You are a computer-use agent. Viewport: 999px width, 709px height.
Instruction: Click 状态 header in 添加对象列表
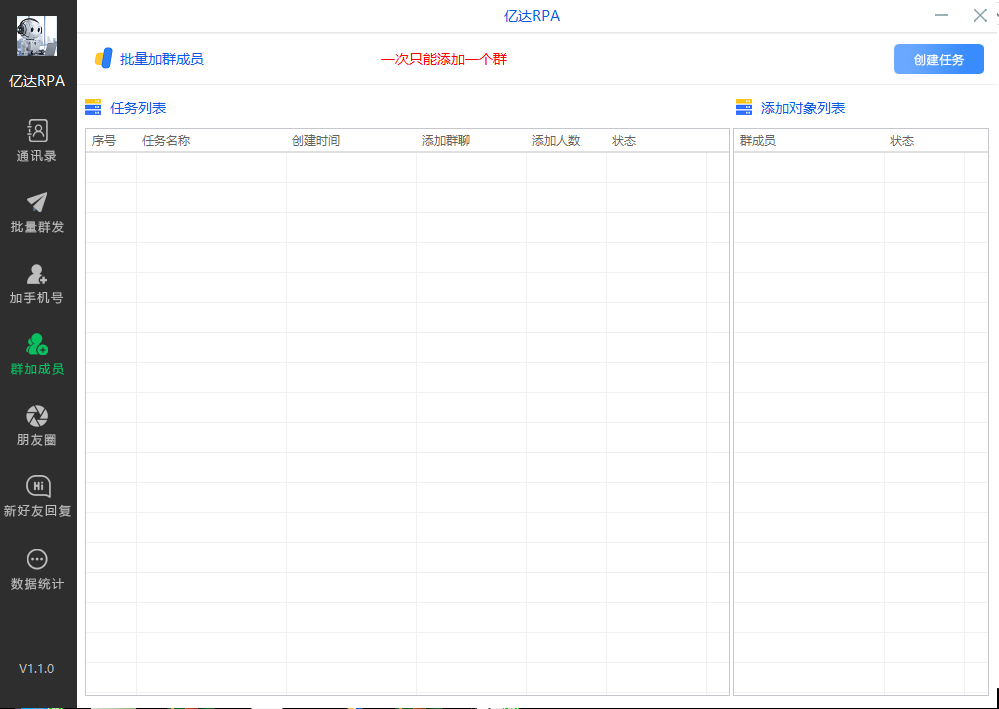pyautogui.click(x=902, y=141)
